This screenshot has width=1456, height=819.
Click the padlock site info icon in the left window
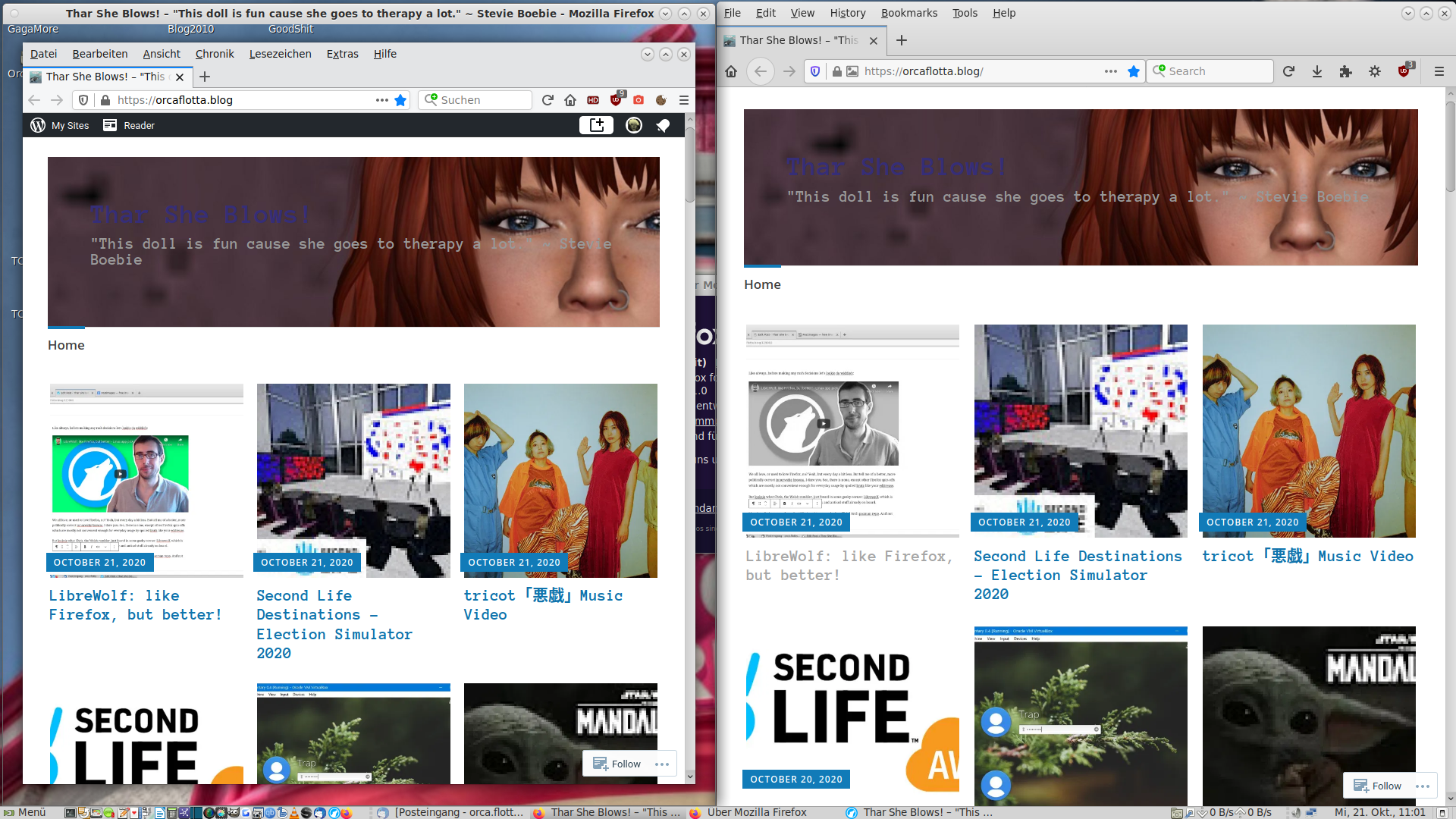pyautogui.click(x=105, y=100)
